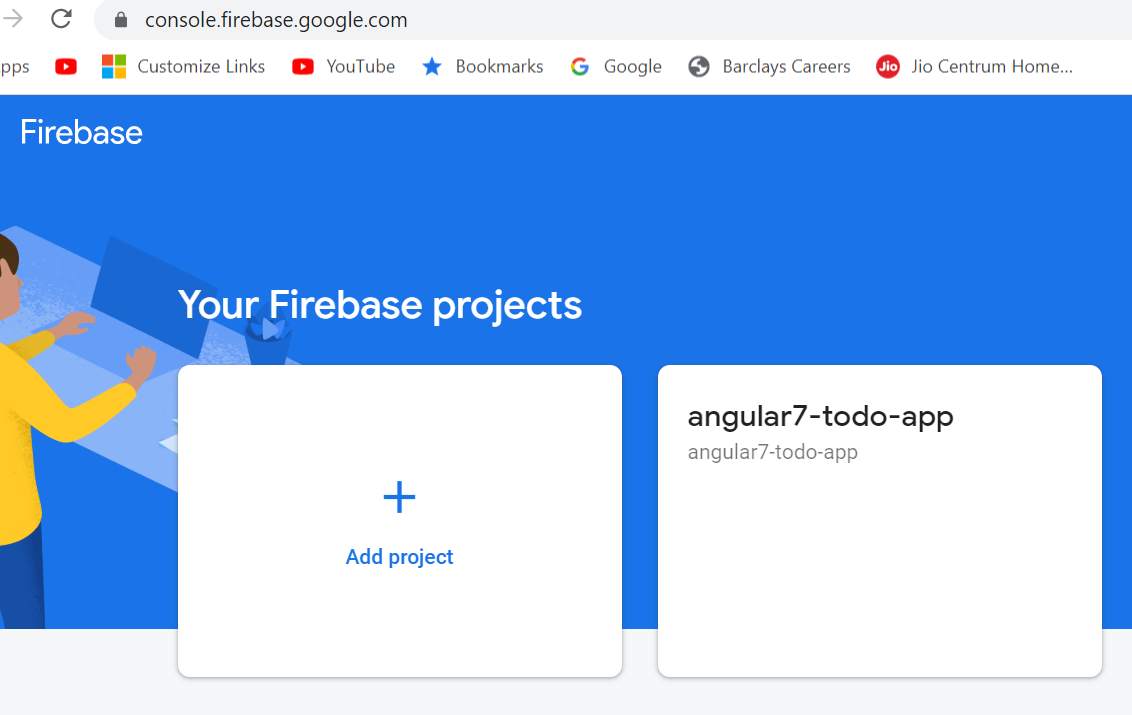Open the labeled YouTube bookmark
This screenshot has width=1132, height=715.
tap(360, 67)
